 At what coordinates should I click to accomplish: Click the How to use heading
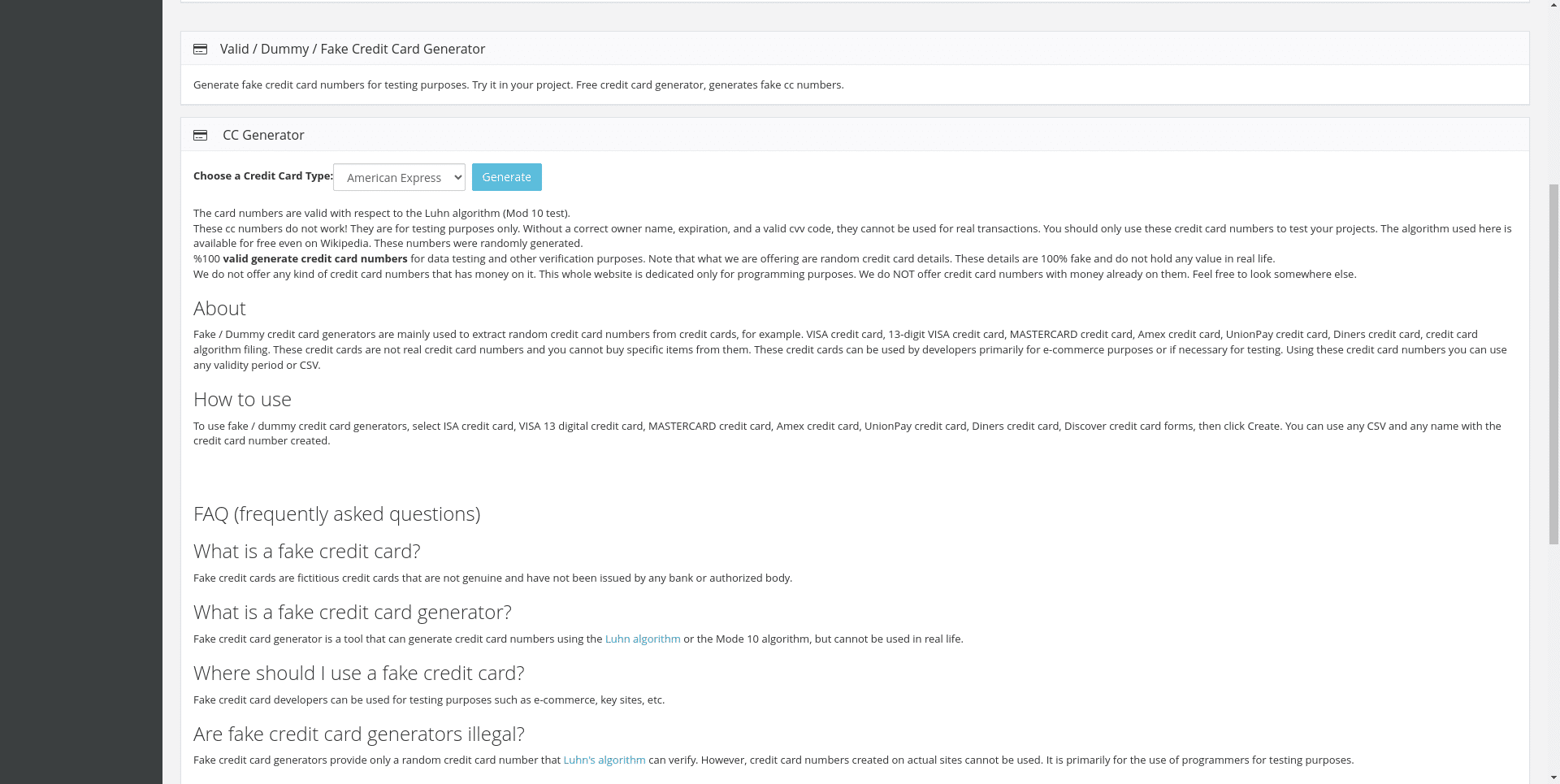(242, 400)
